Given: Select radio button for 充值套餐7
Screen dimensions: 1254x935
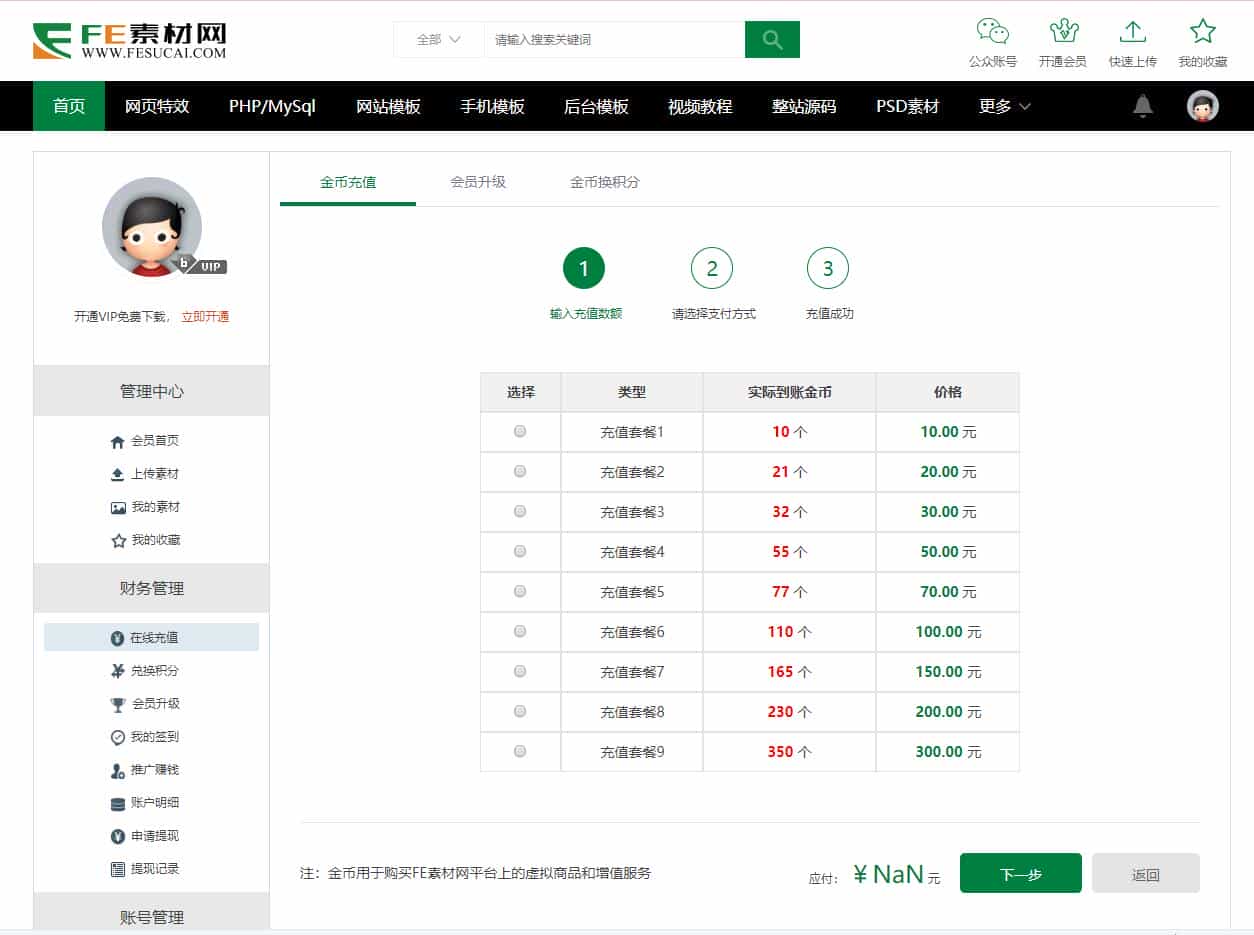Looking at the screenshot, I should [520, 671].
